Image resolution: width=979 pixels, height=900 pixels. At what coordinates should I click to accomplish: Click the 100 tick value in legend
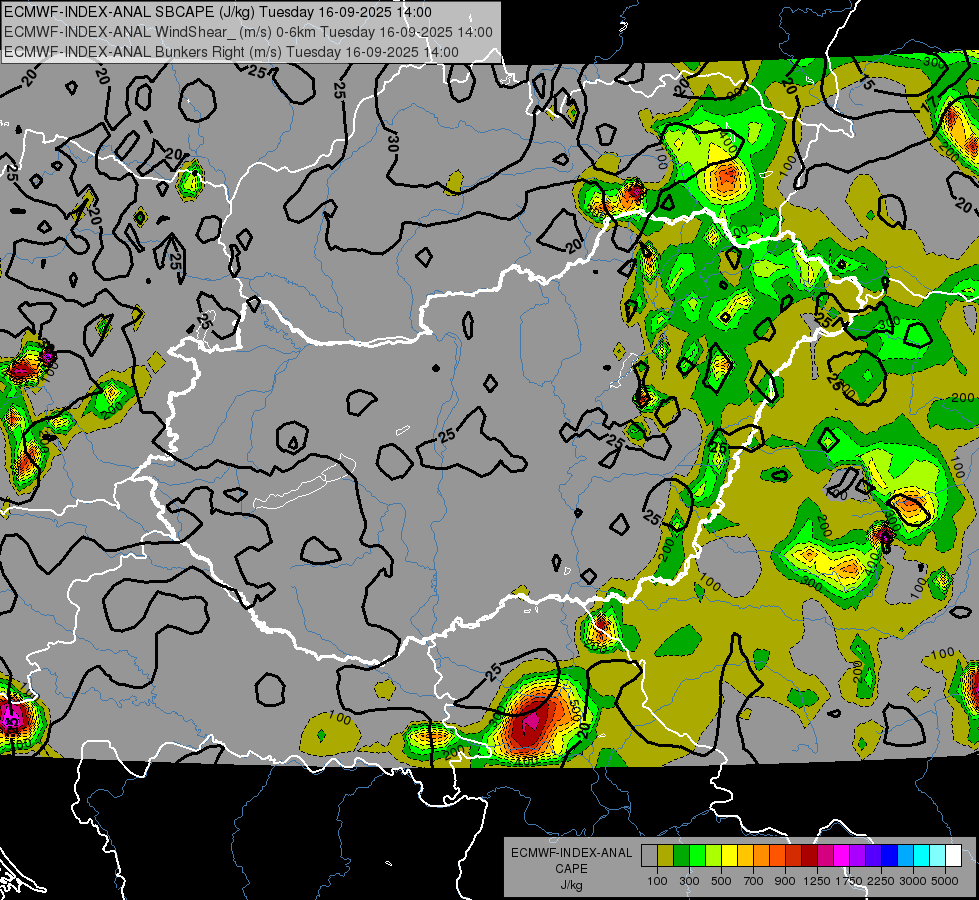657,881
